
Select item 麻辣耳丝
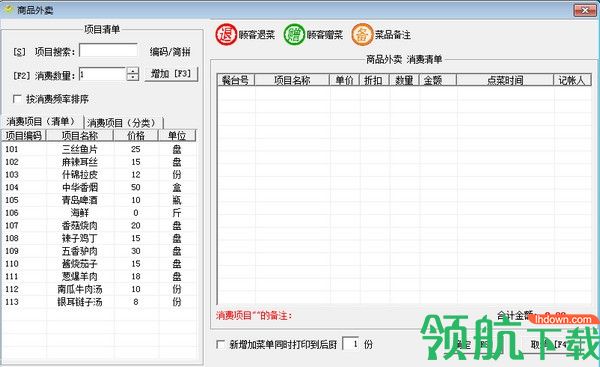pyautogui.click(x=80, y=162)
